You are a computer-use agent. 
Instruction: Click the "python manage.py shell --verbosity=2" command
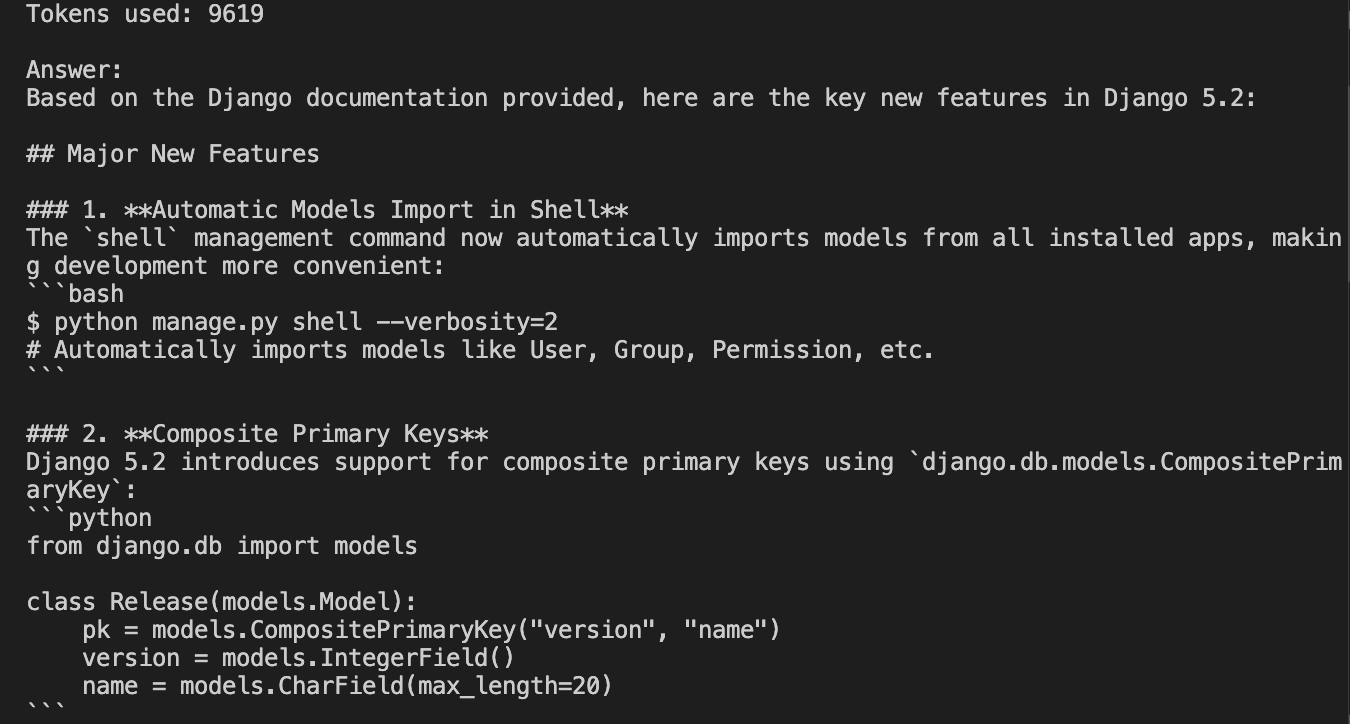click(305, 322)
